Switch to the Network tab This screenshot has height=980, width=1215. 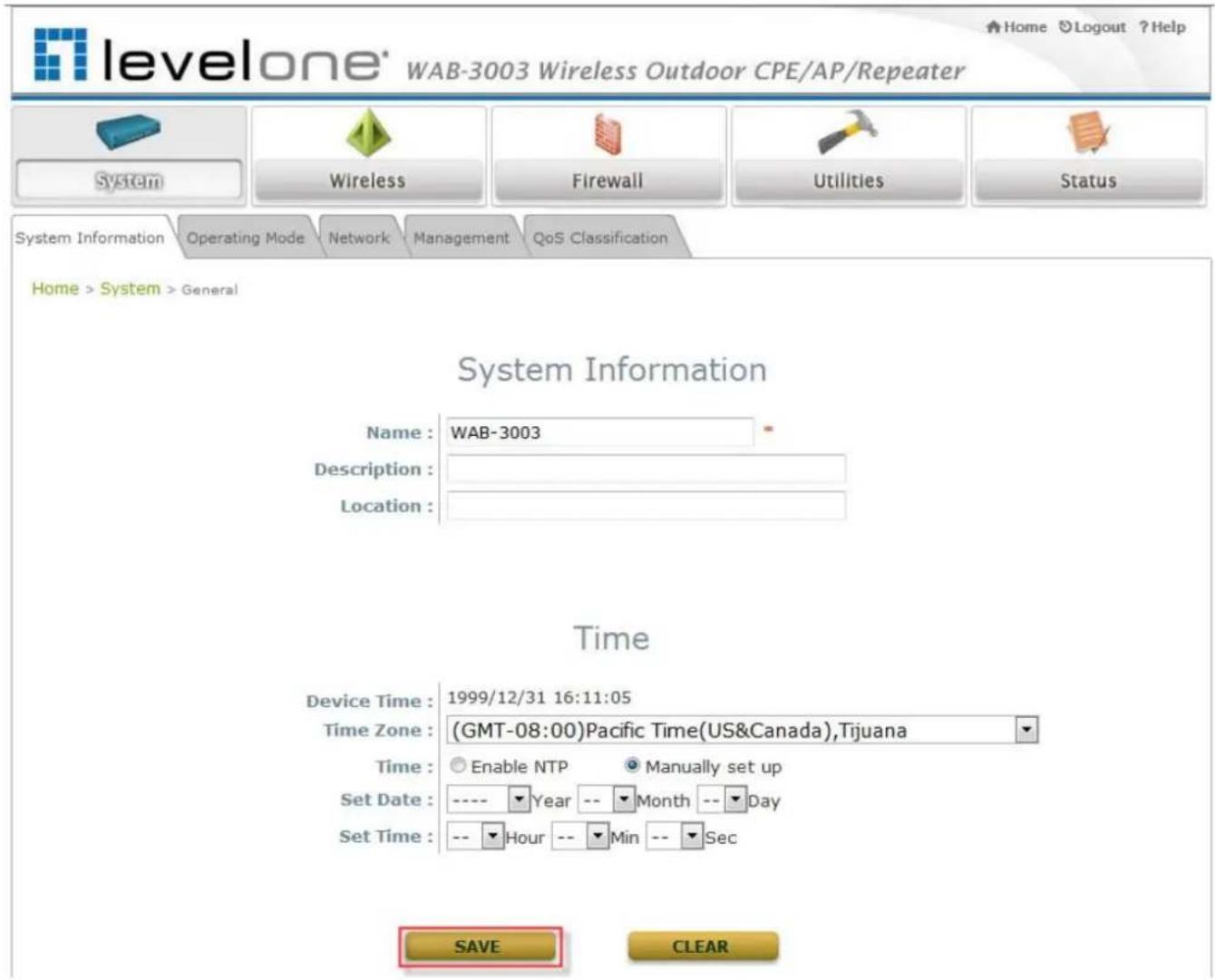click(359, 238)
